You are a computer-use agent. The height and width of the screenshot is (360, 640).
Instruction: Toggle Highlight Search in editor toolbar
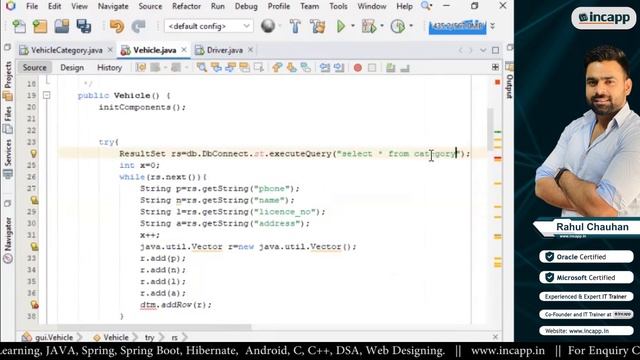point(244,68)
